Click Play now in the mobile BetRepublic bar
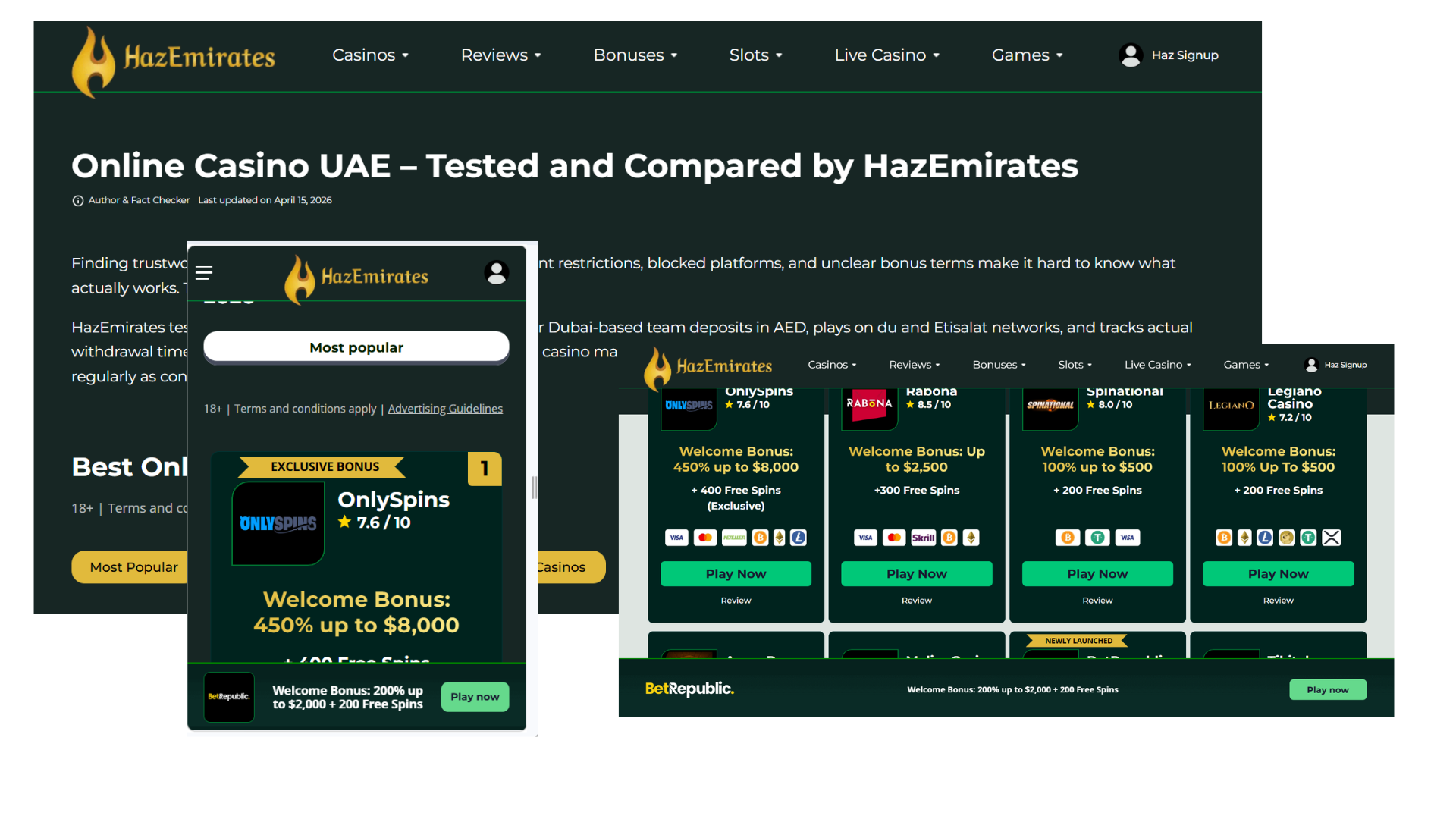Screen dimensions: 1456x819 point(475,697)
